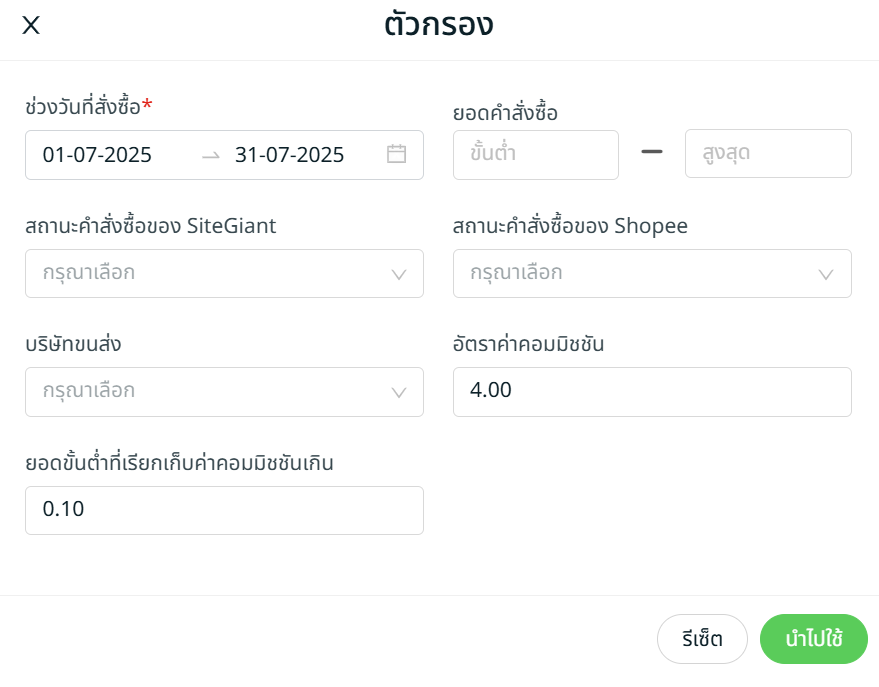The width and height of the screenshot is (879, 687).
Task: Expand the SiteGiant status chevron arrow
Action: [399, 274]
